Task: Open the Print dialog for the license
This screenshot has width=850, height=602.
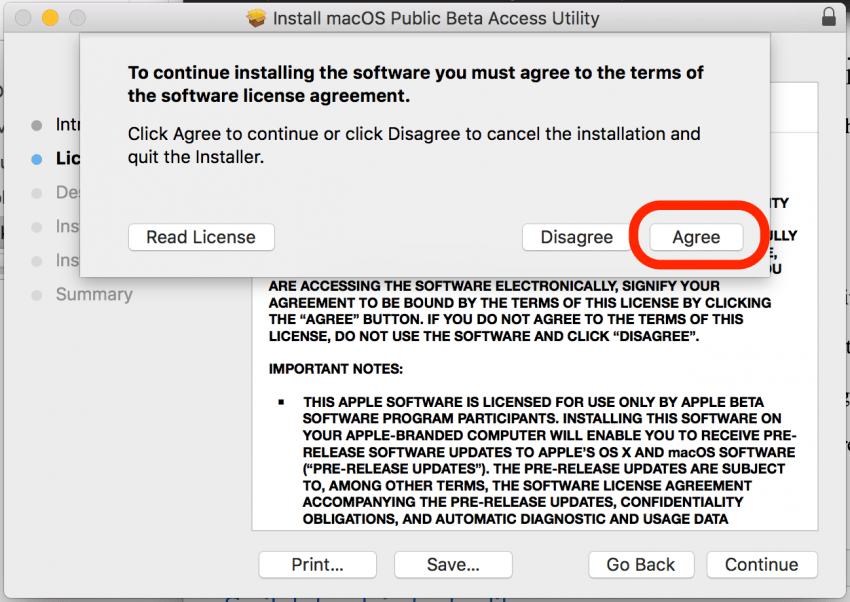Action: 317,565
